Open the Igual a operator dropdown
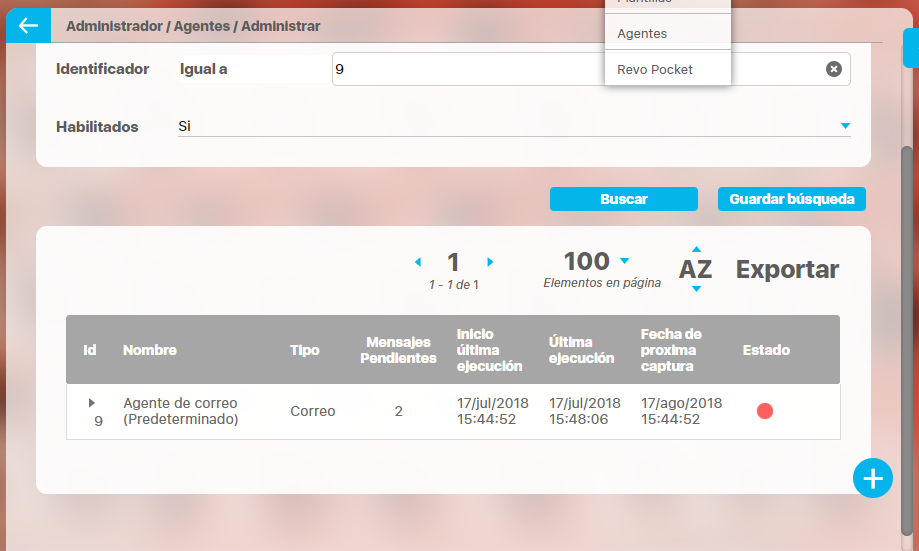The image size is (919, 551). [x=254, y=69]
